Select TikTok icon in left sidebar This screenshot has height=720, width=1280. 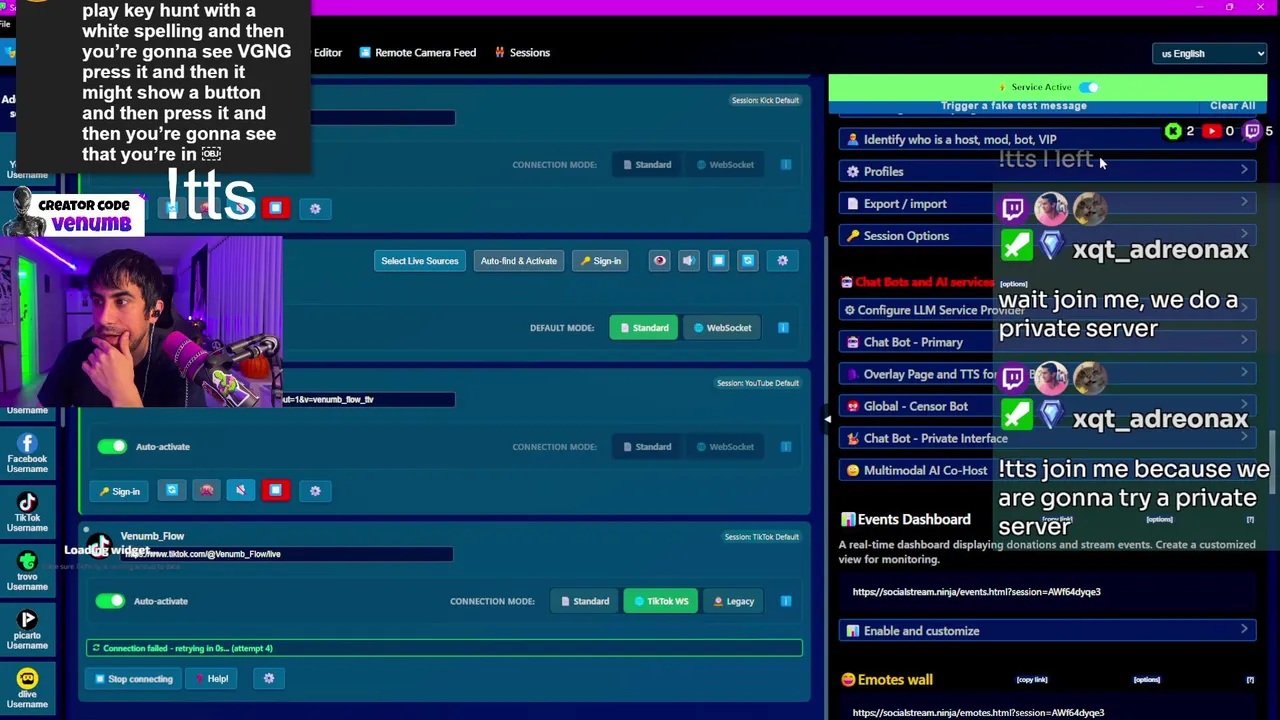point(27,511)
